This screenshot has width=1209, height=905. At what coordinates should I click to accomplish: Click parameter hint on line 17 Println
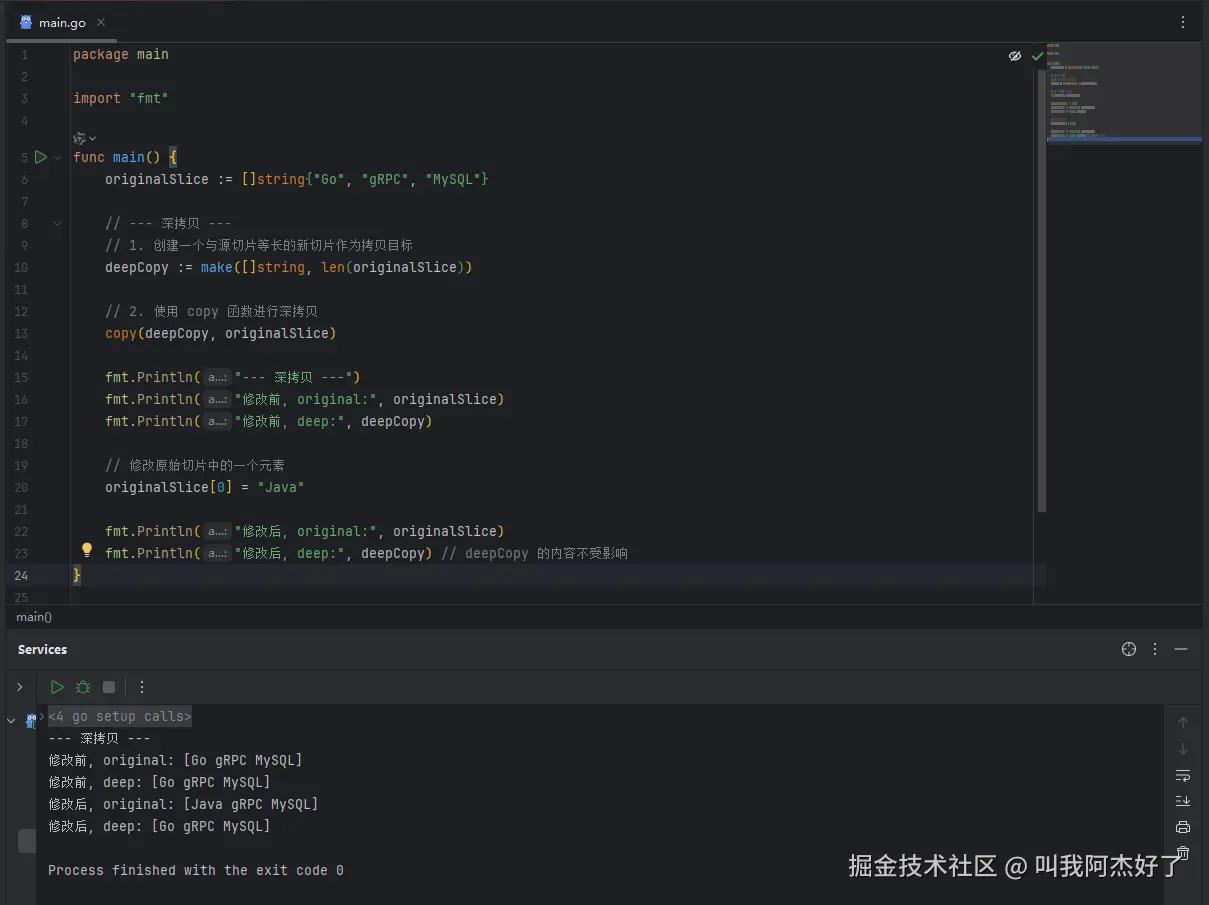[x=218, y=422]
